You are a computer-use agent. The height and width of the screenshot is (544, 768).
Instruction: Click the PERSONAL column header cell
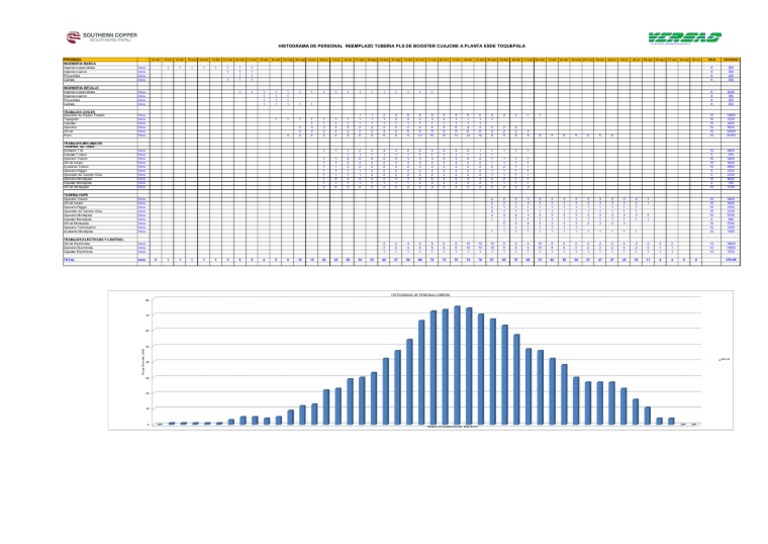70,59
